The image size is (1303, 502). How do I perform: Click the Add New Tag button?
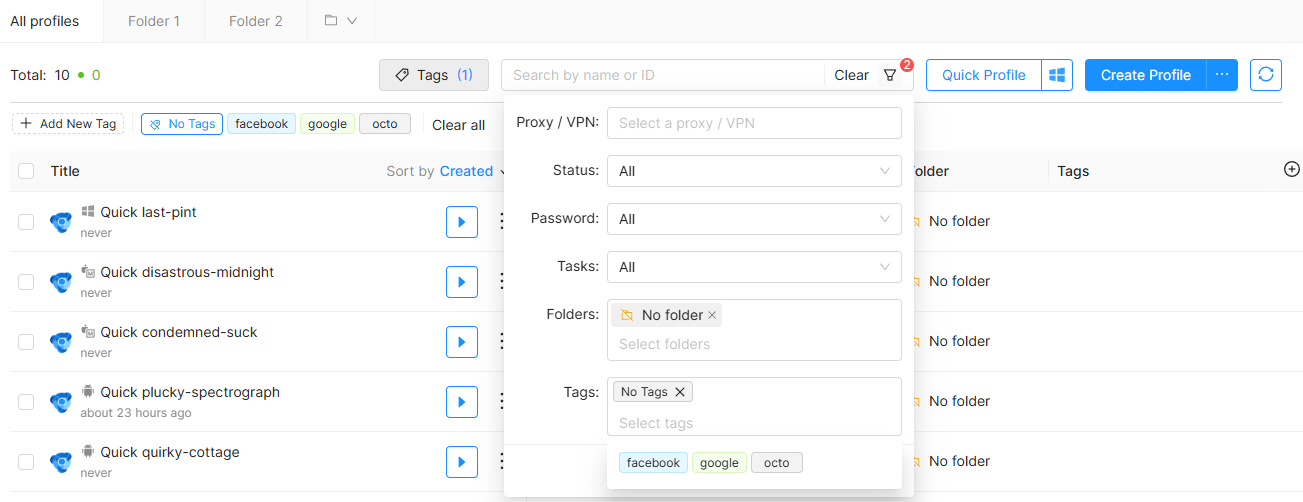68,124
